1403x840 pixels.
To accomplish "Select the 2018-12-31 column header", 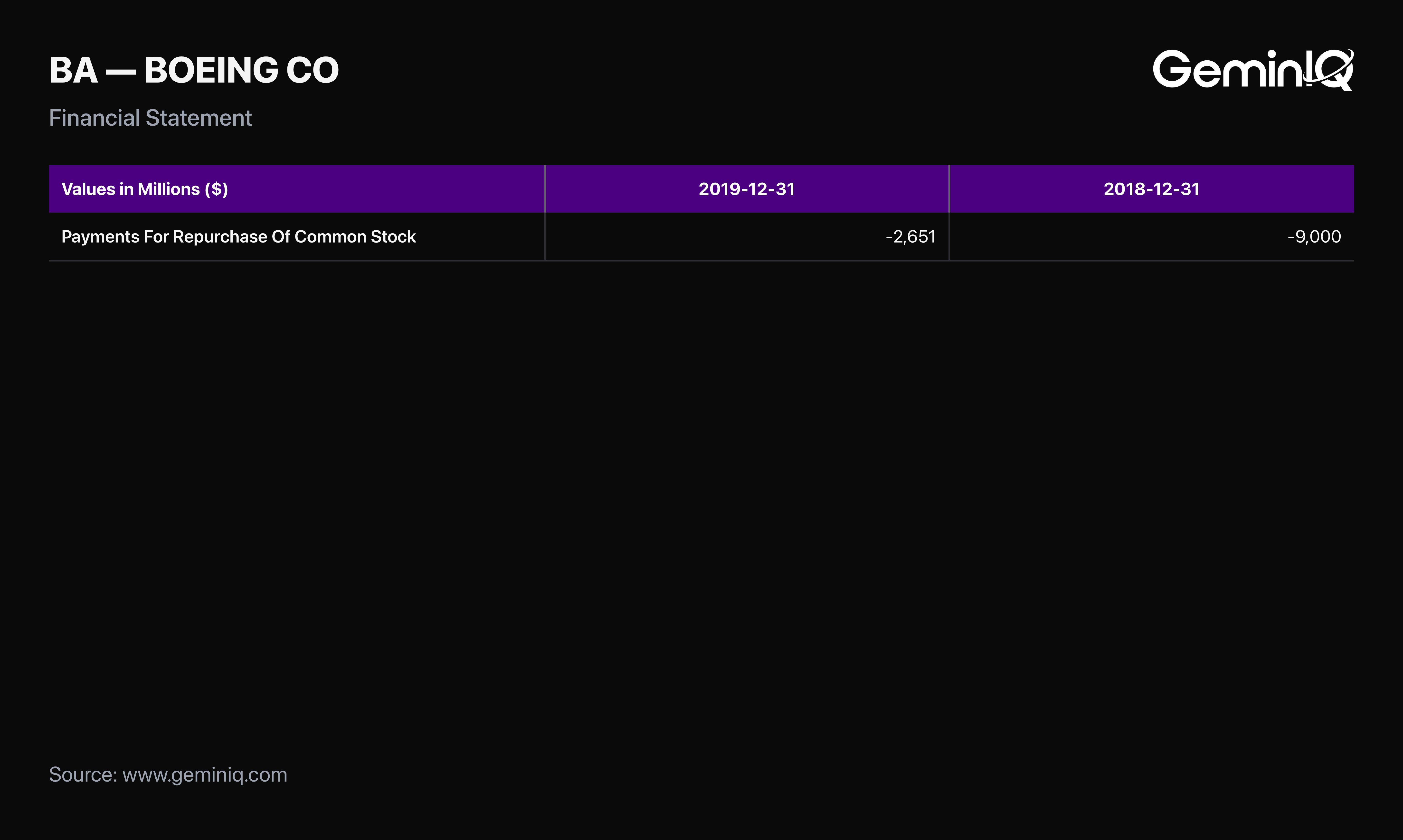I will (x=1152, y=189).
